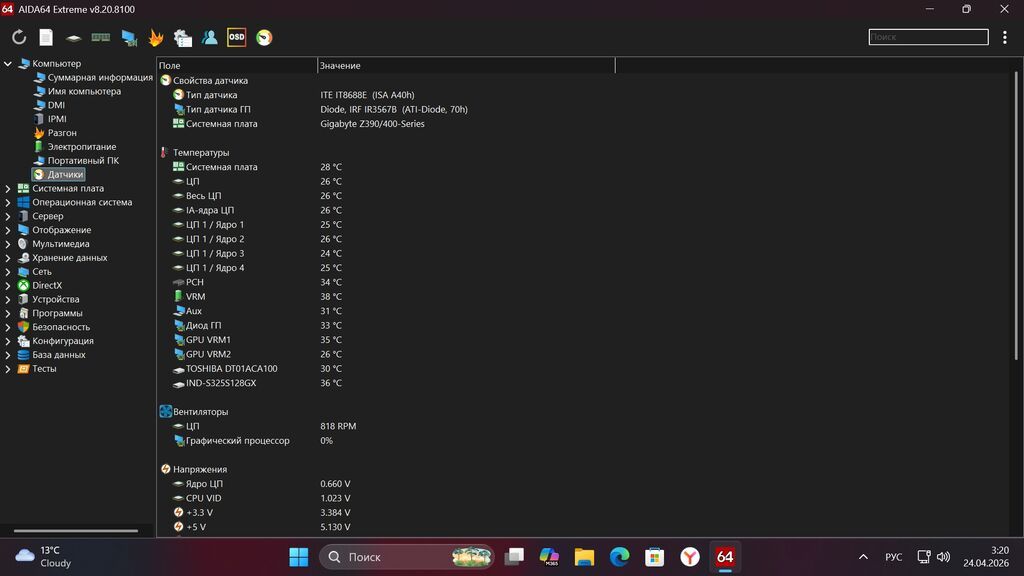Expand the Безопасность tree node
Screen dimensions: 1024x576
coord(8,327)
